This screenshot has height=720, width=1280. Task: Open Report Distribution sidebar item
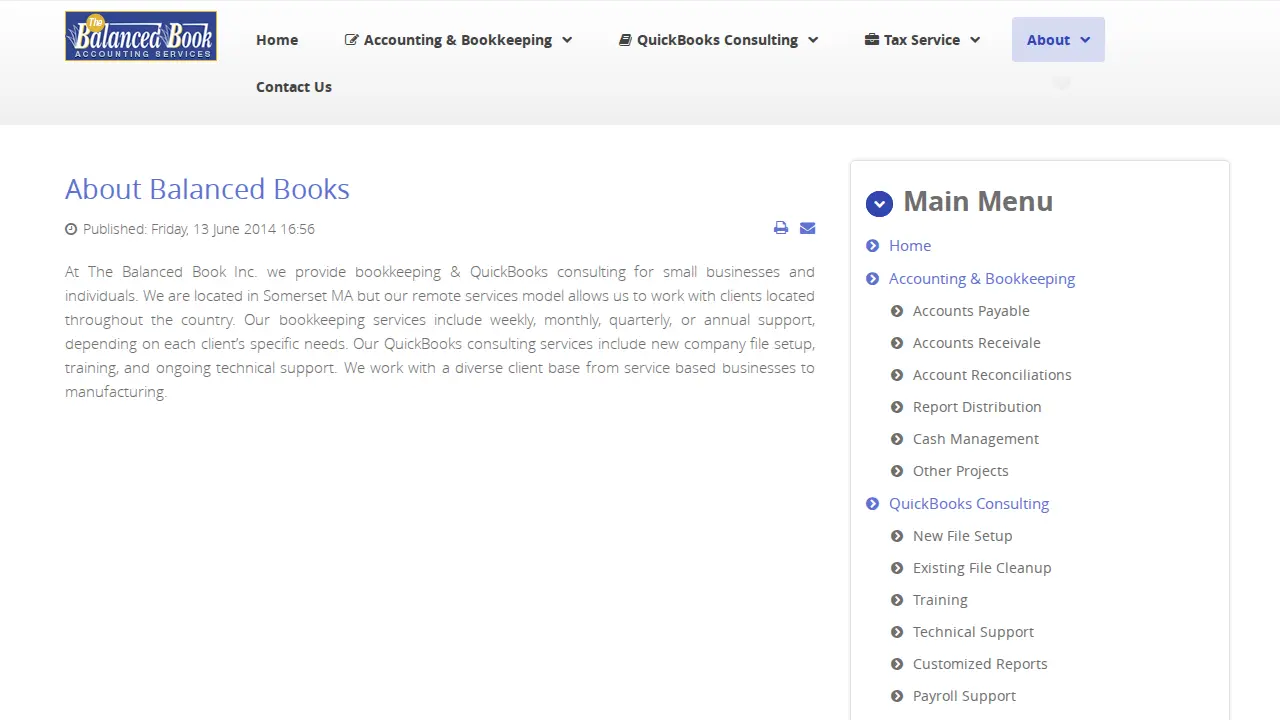click(x=977, y=407)
